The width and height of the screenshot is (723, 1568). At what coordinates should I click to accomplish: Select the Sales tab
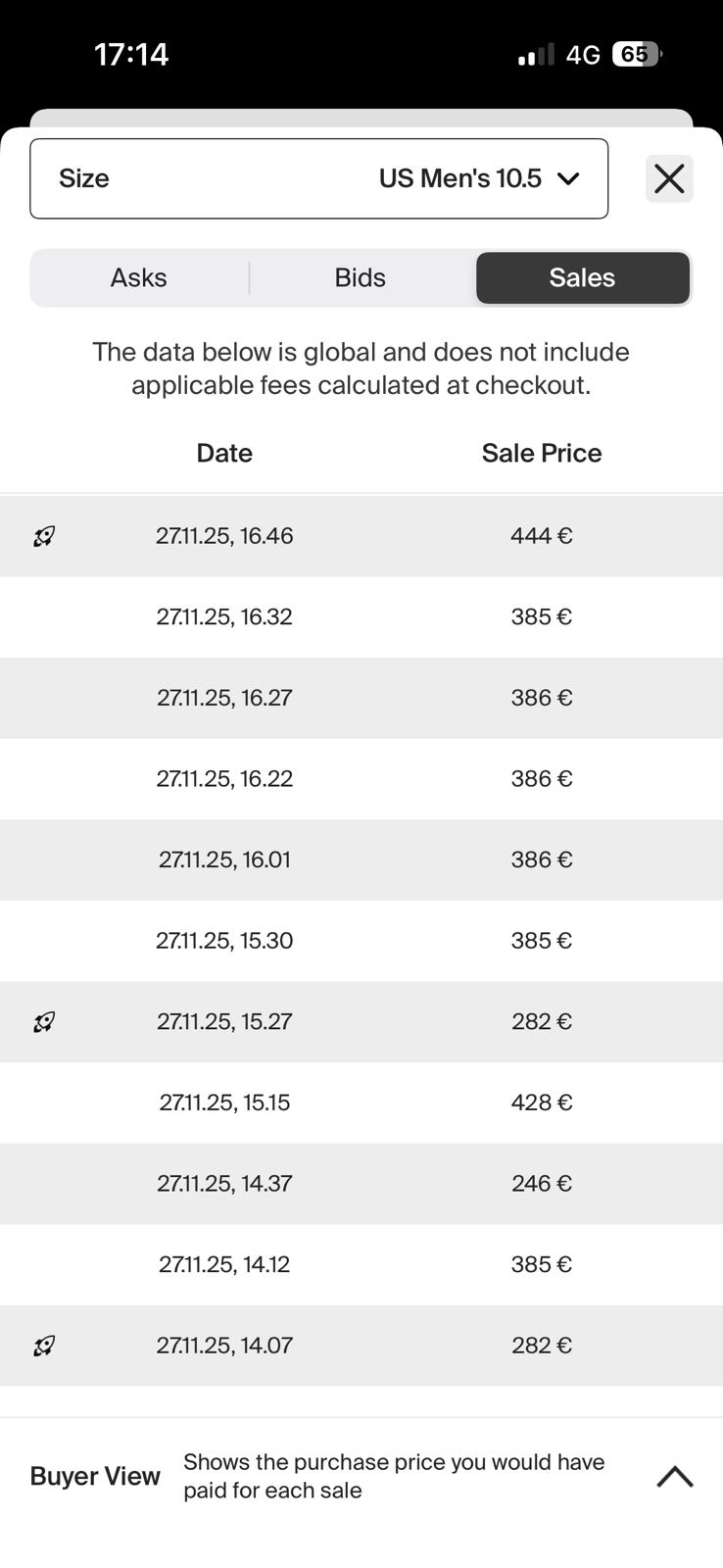coord(582,278)
